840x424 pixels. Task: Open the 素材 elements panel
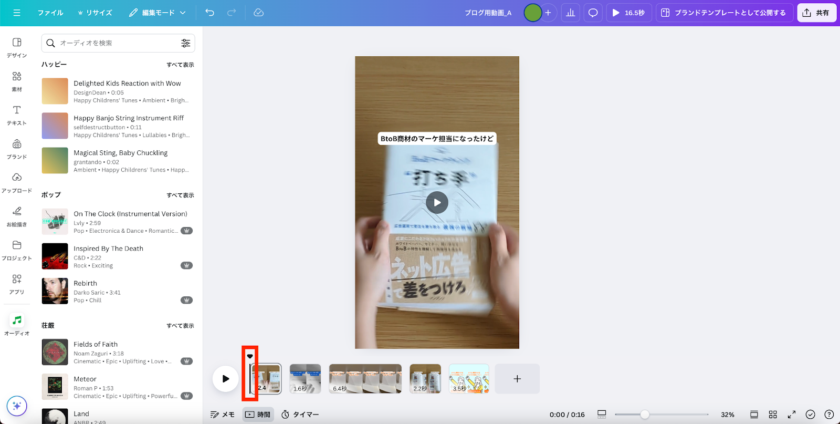(x=17, y=80)
